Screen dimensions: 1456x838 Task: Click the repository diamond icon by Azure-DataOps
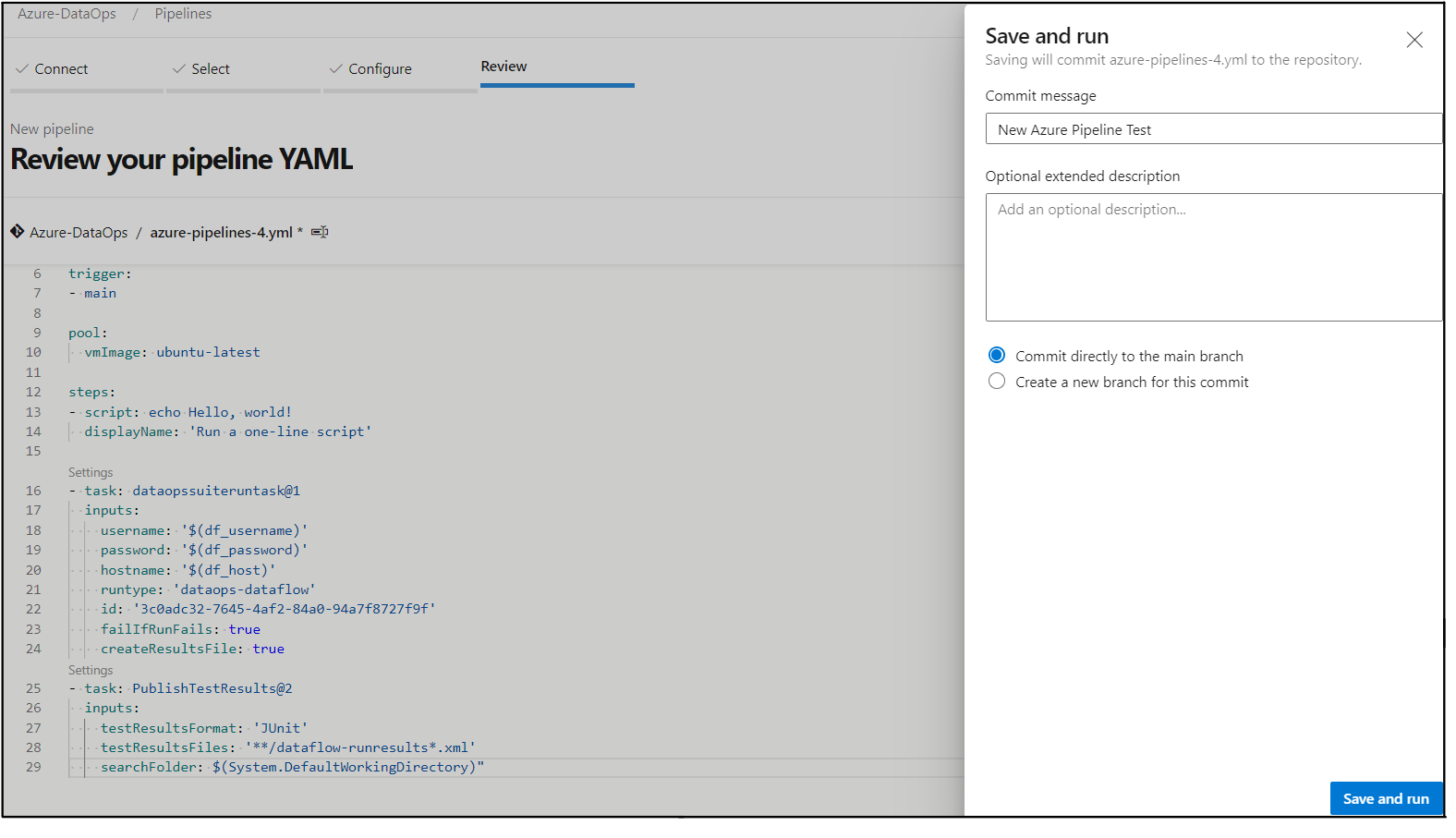pos(18,231)
